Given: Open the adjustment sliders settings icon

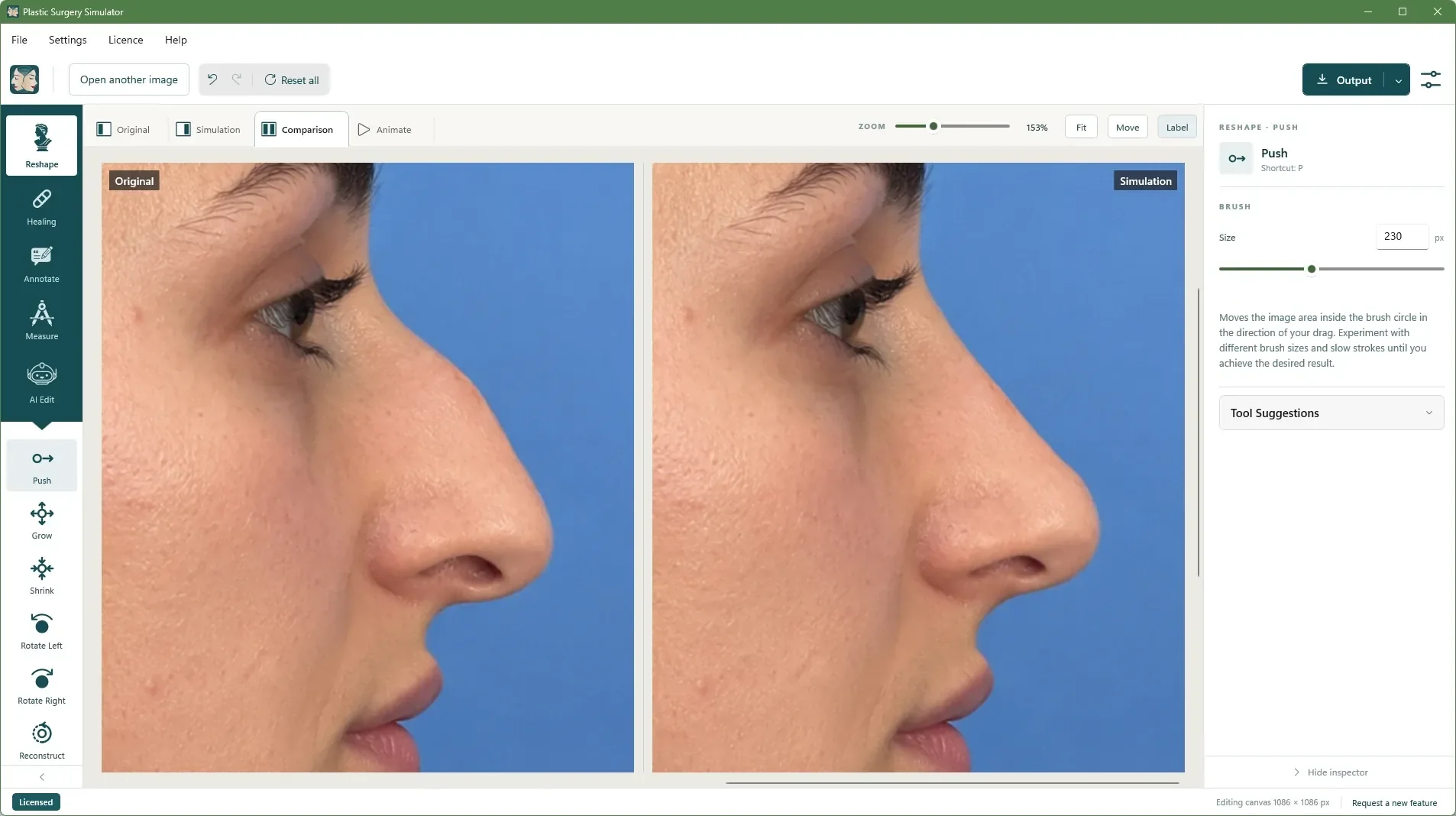Looking at the screenshot, I should [1430, 79].
